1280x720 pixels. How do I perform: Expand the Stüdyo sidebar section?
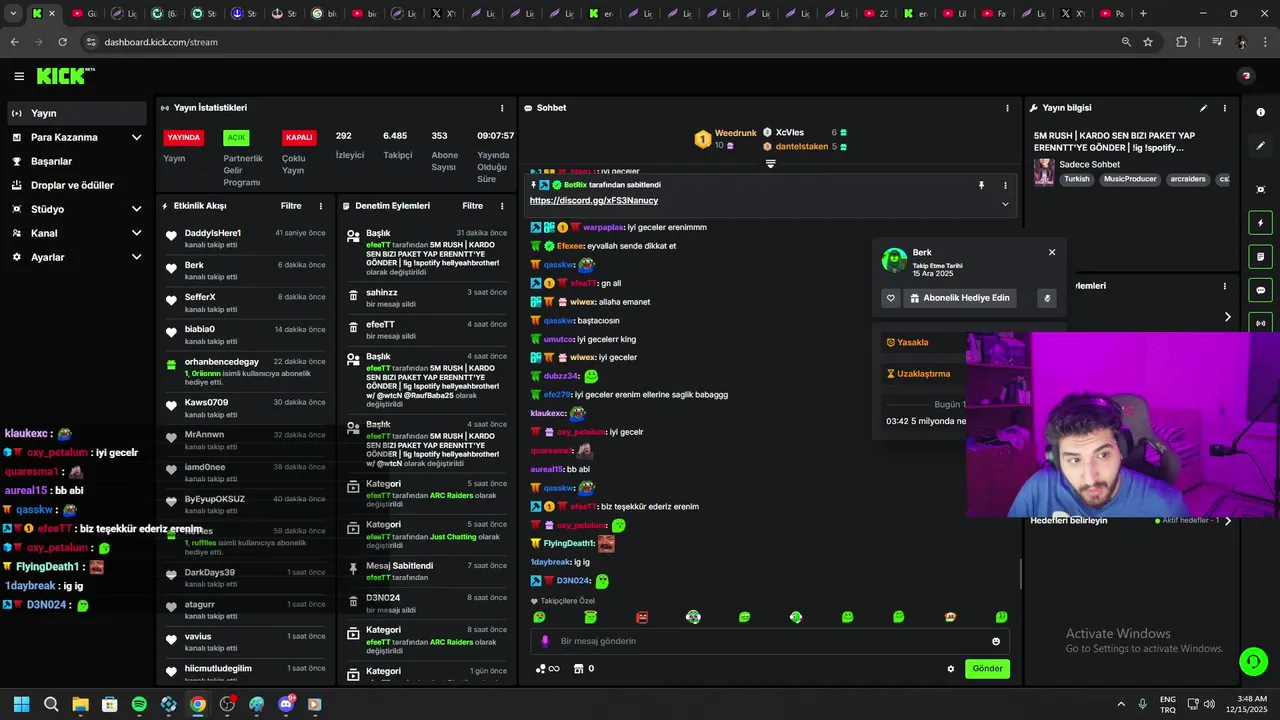pyautogui.click(x=76, y=209)
